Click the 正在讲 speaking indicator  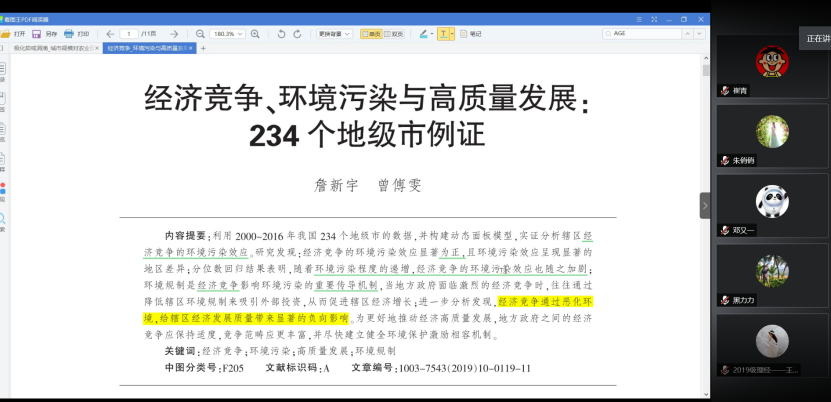coord(815,39)
